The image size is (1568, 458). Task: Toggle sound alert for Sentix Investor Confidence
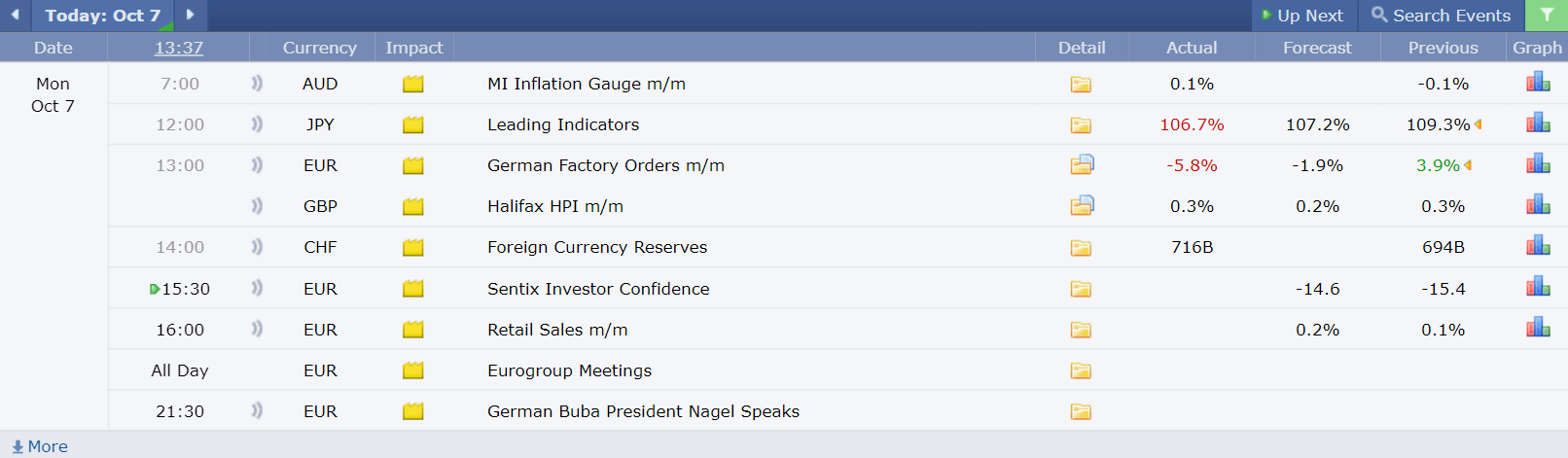click(257, 288)
